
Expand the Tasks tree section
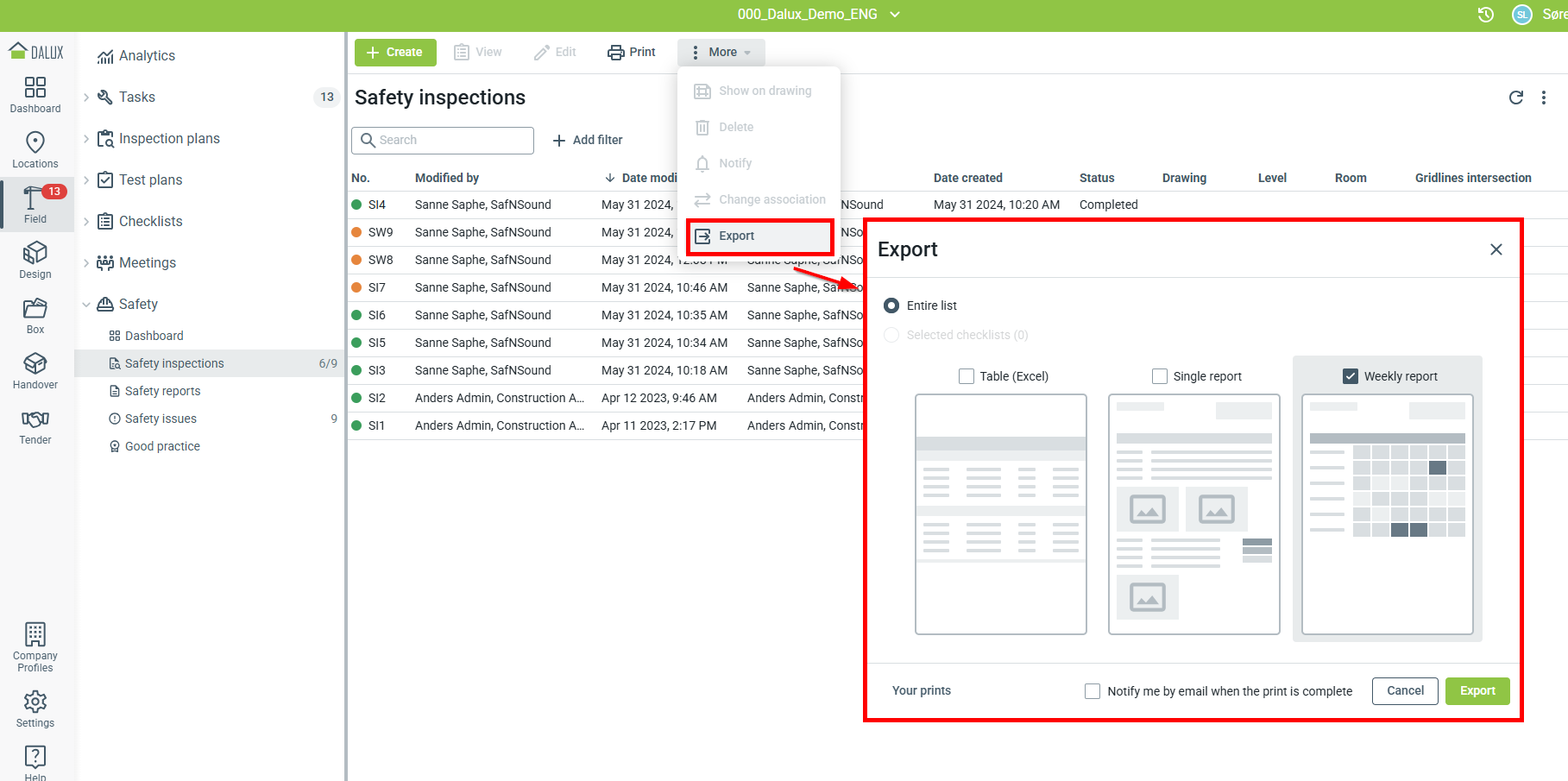point(86,98)
